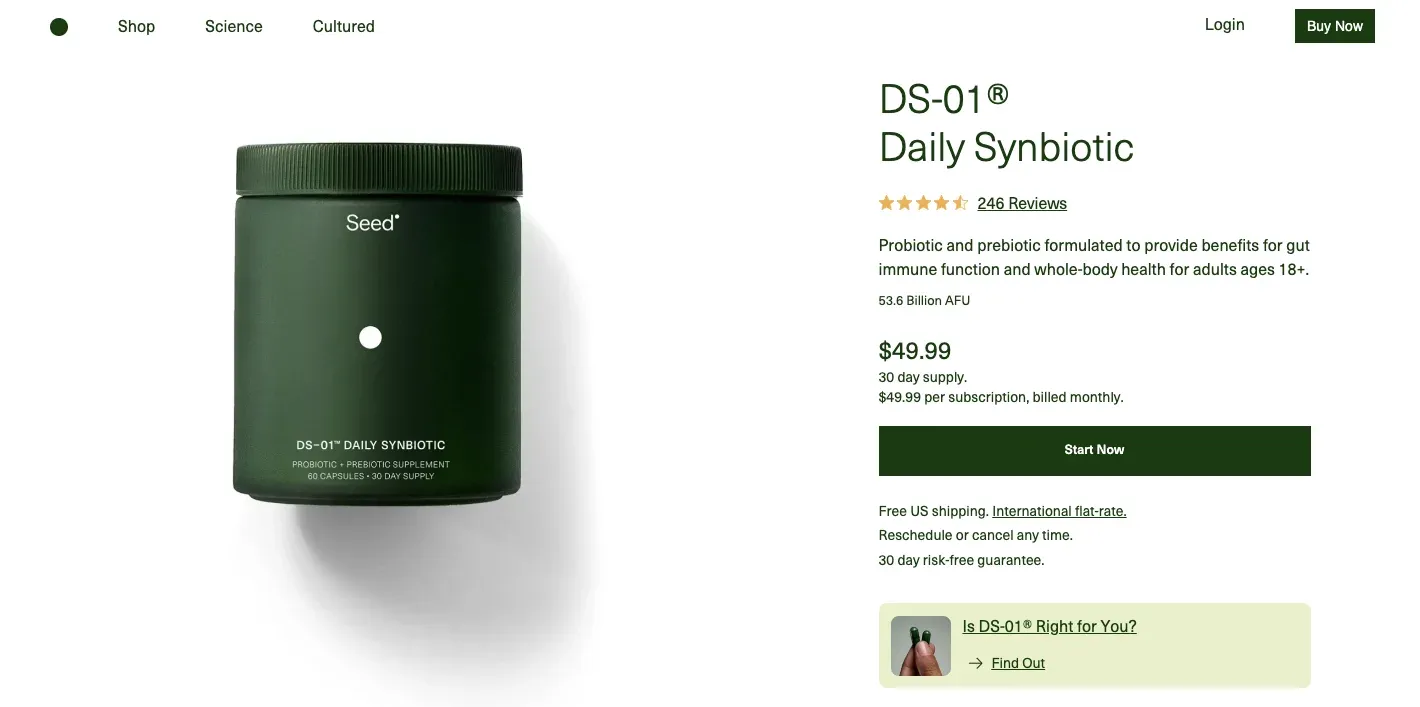Click the Login link
The width and height of the screenshot is (1420, 707).
(1224, 25)
